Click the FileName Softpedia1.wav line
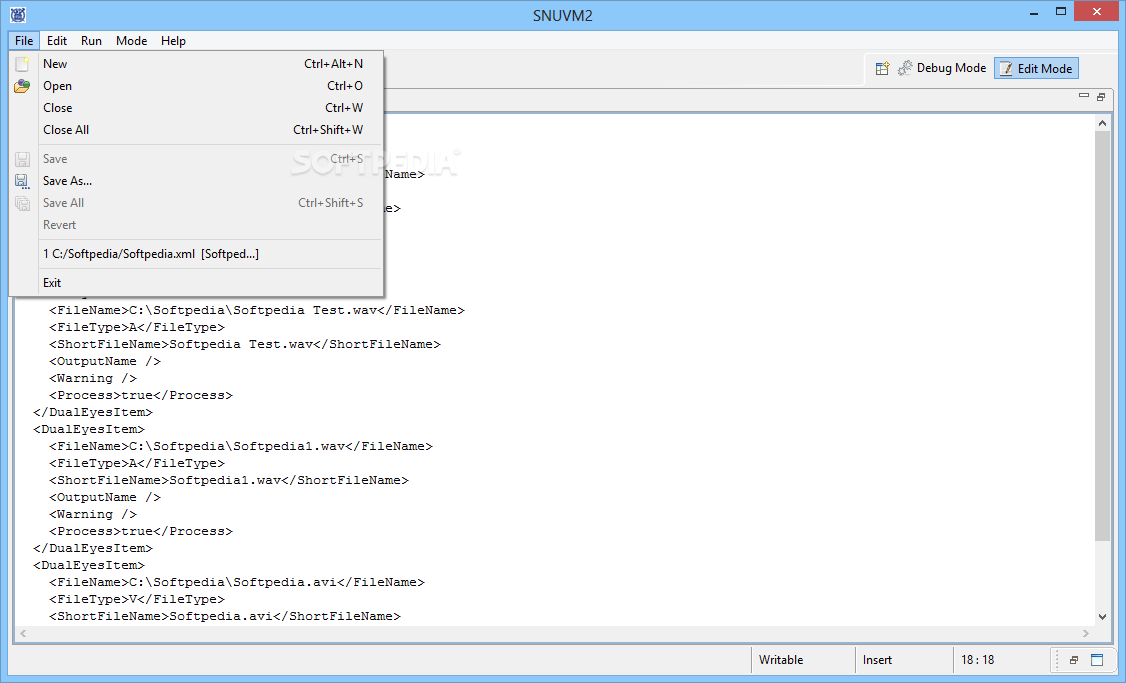Viewport: 1126px width, 683px height. [241, 446]
